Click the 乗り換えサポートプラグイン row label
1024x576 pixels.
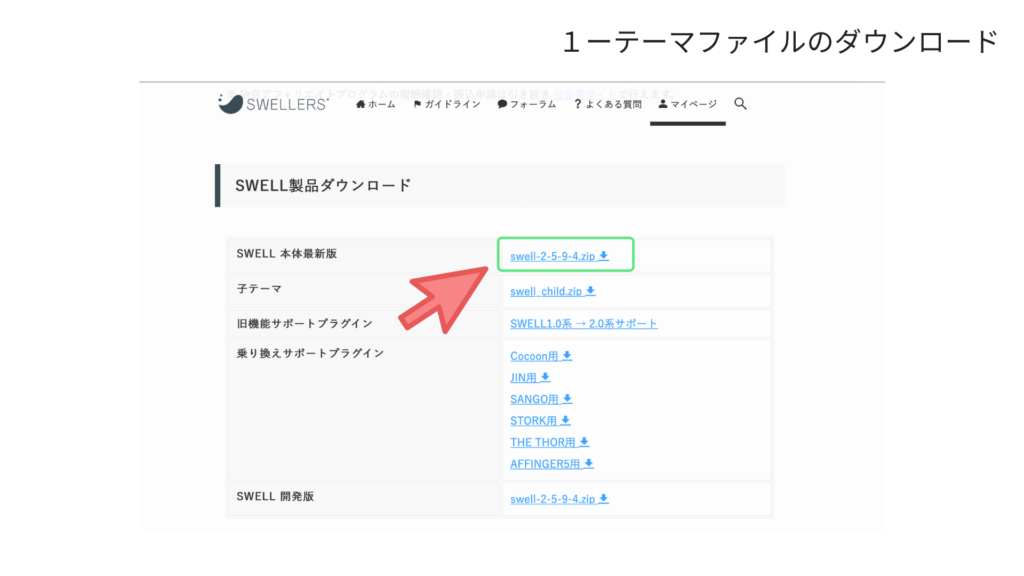[x=310, y=353]
